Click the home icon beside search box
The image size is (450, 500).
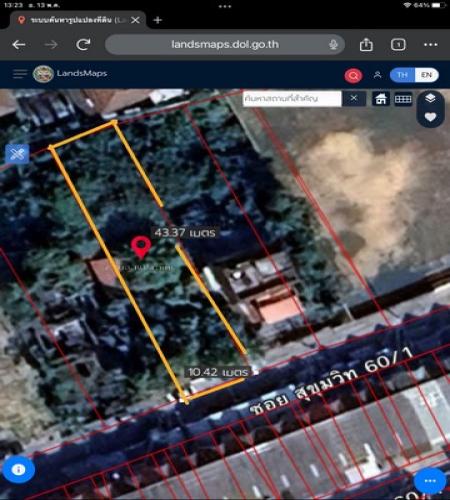381,99
